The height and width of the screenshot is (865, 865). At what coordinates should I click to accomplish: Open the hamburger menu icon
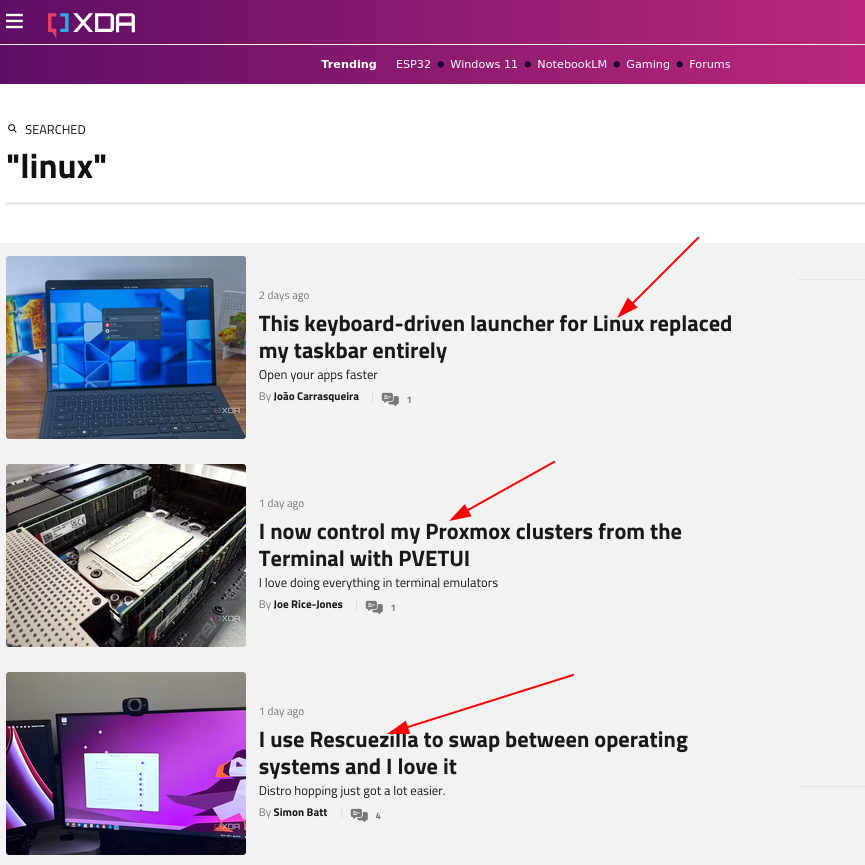(x=14, y=21)
